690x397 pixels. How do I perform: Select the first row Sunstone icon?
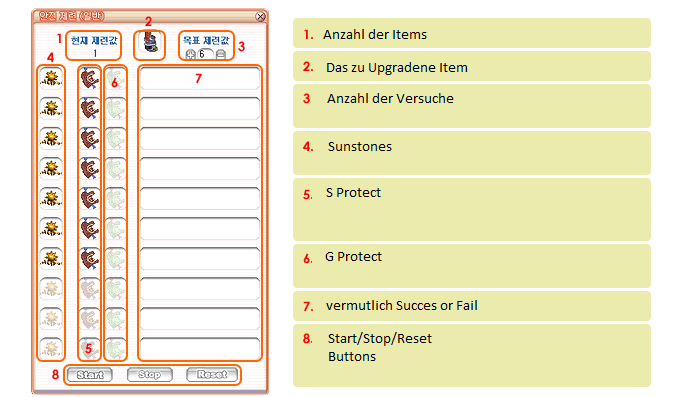click(51, 78)
